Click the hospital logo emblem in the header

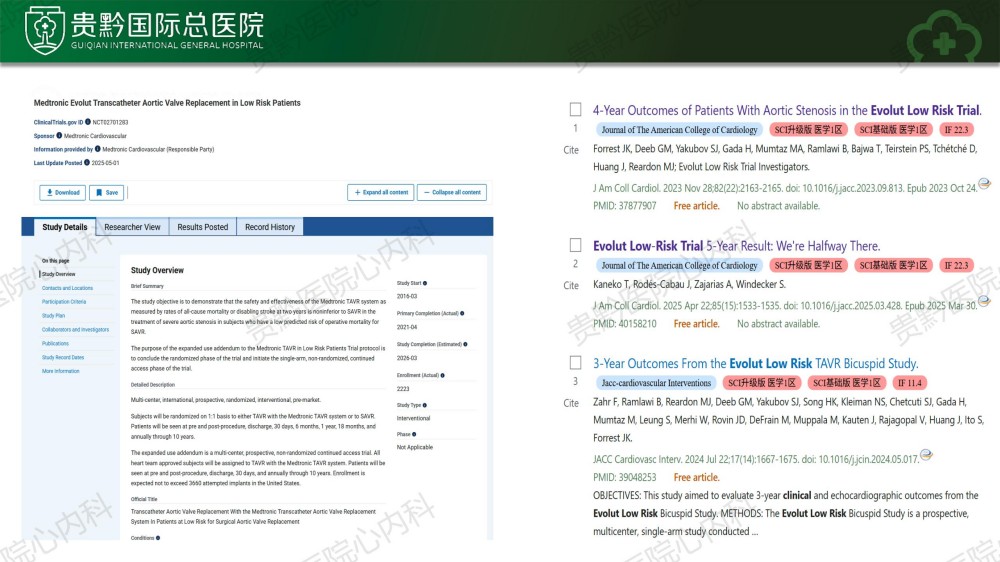coord(45,30)
